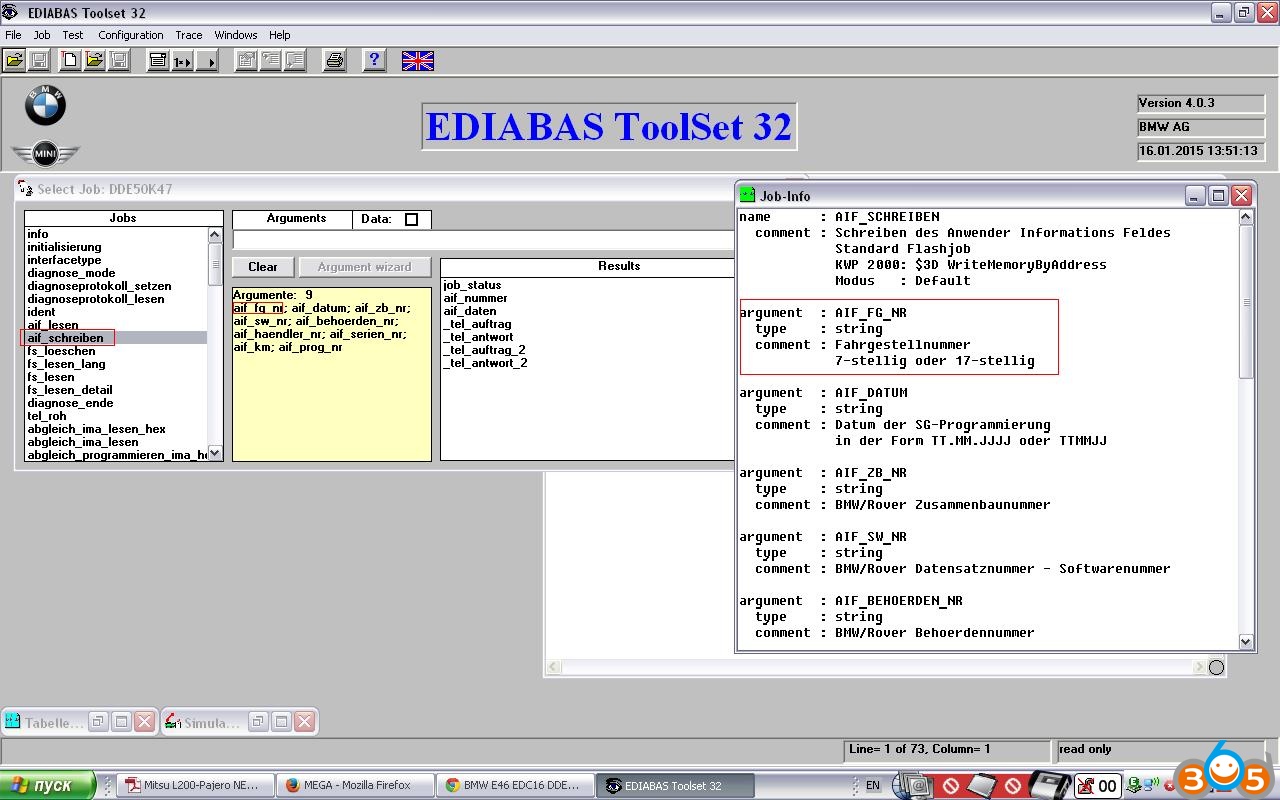Maximize the Job-Info window
Screen dimensions: 1280x800
pyautogui.click(x=1218, y=195)
